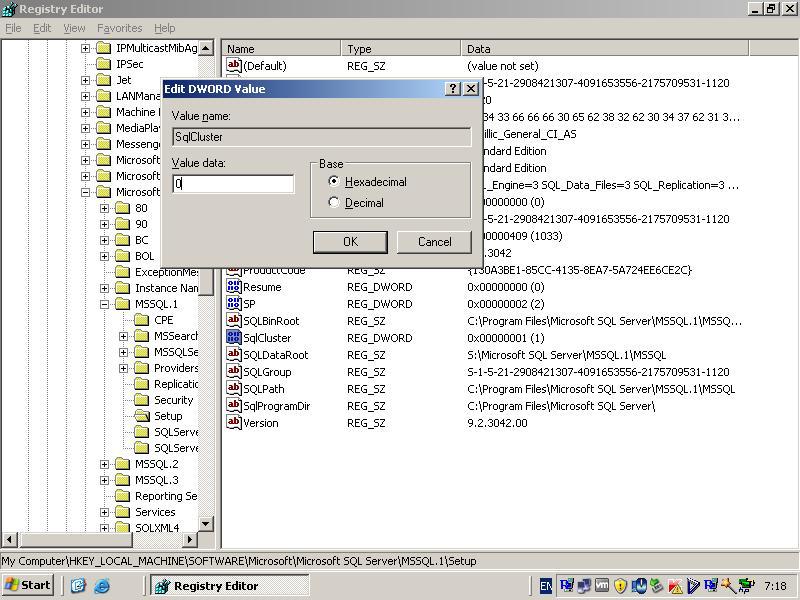Click the Show Desktop quick launch icon
Viewport: 800px width, 600px height.
pos(78,585)
